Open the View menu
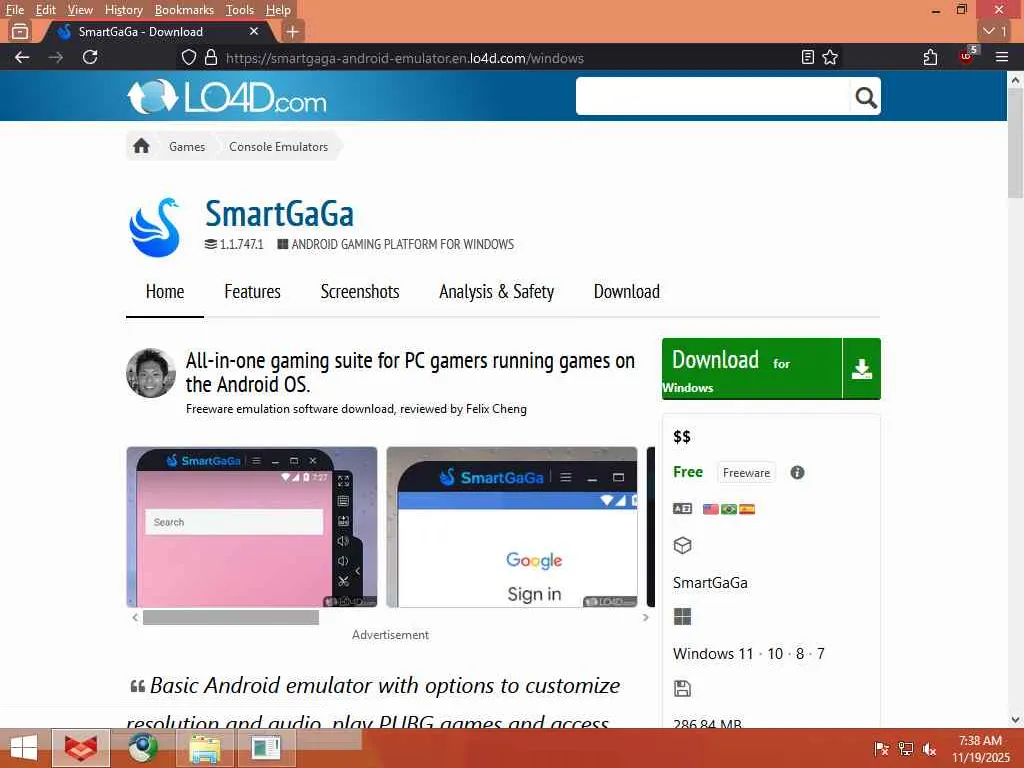The width and height of the screenshot is (1024, 768). [80, 10]
